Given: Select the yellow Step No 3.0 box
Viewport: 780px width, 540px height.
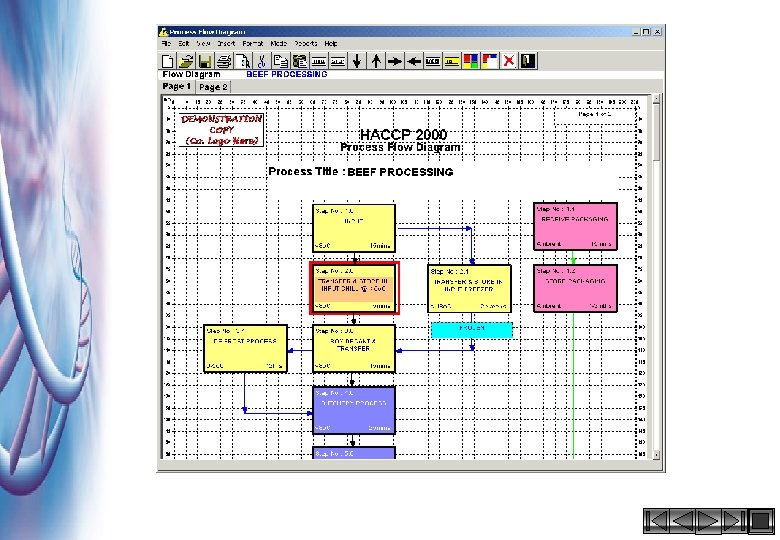Looking at the screenshot, I should point(354,349).
